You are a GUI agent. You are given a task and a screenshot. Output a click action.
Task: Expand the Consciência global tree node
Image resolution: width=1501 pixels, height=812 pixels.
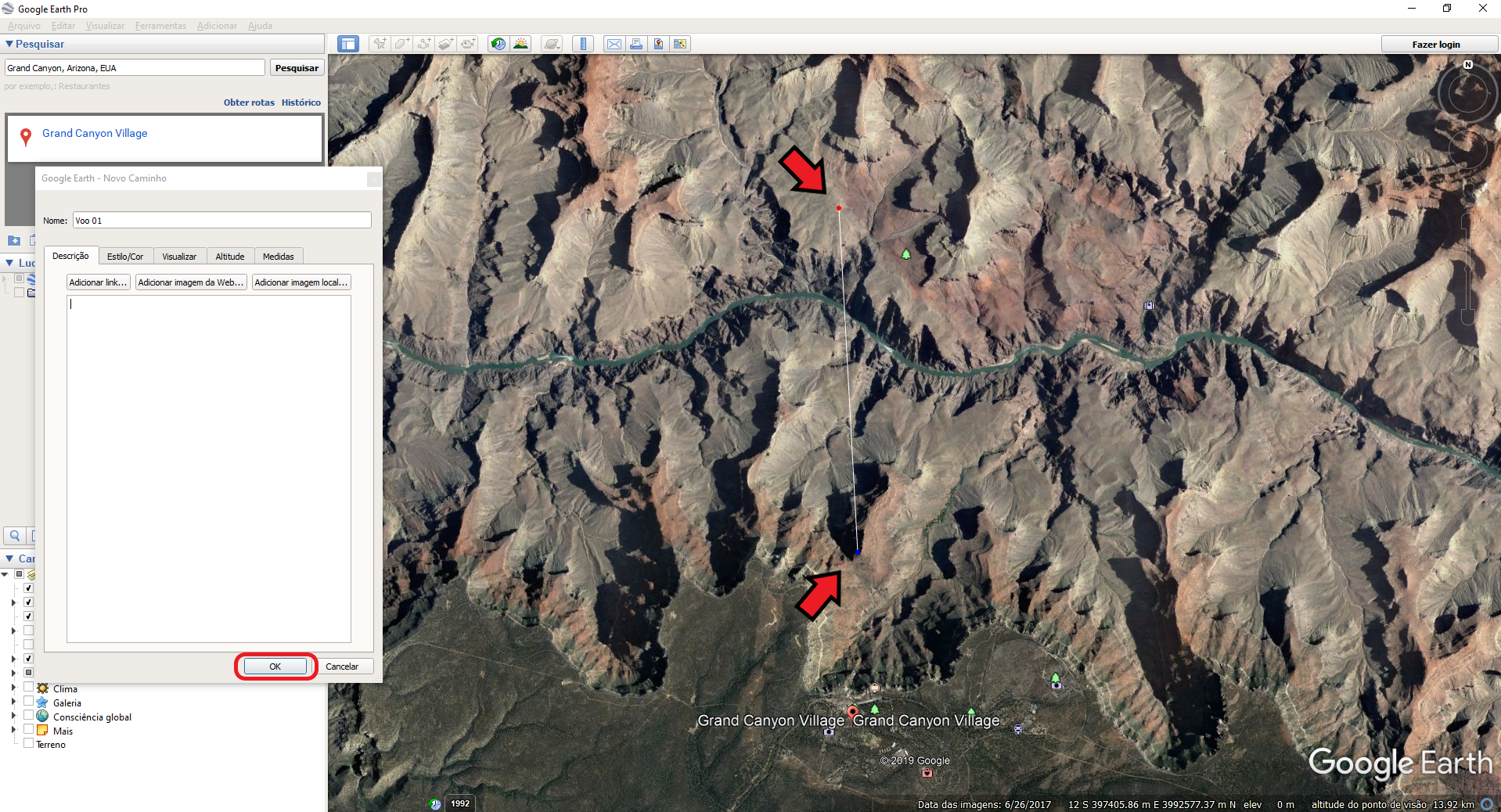coord(13,716)
